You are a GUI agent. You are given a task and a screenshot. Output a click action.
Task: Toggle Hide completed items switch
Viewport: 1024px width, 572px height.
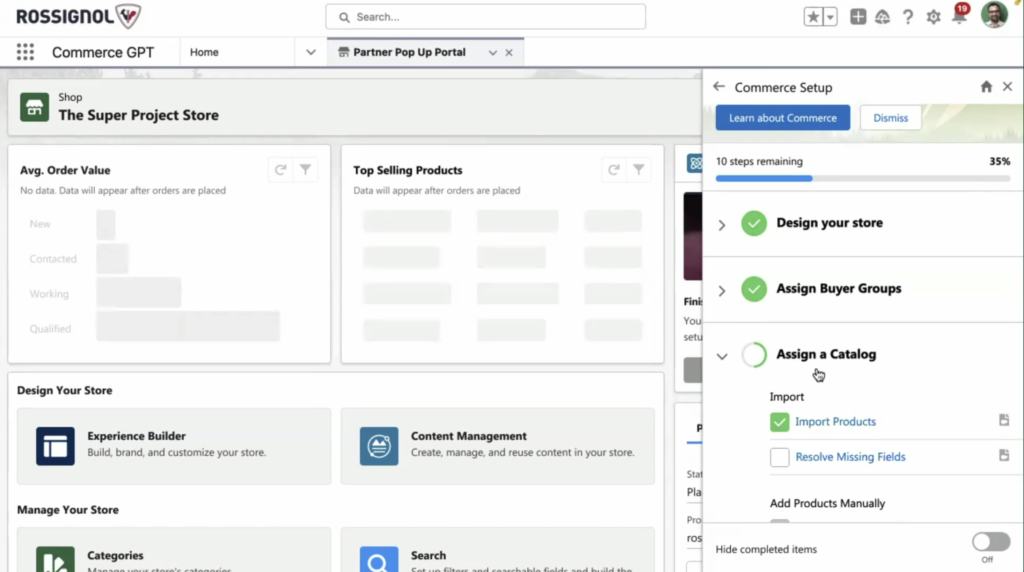(991, 541)
